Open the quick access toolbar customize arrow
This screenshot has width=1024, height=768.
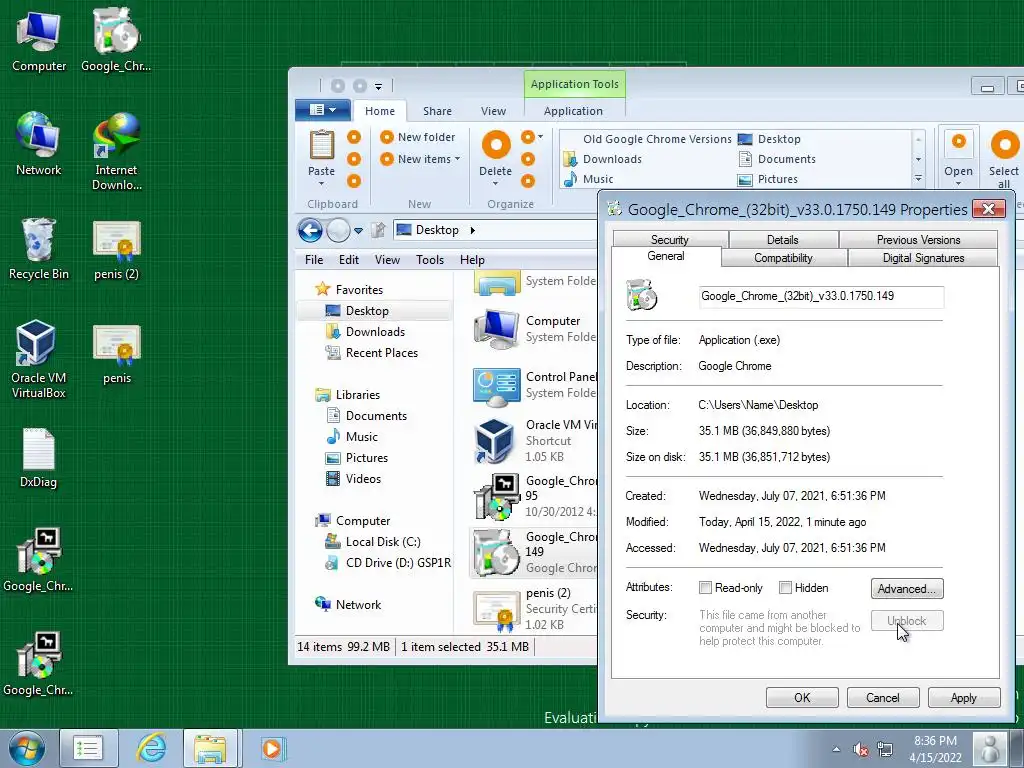(378, 86)
